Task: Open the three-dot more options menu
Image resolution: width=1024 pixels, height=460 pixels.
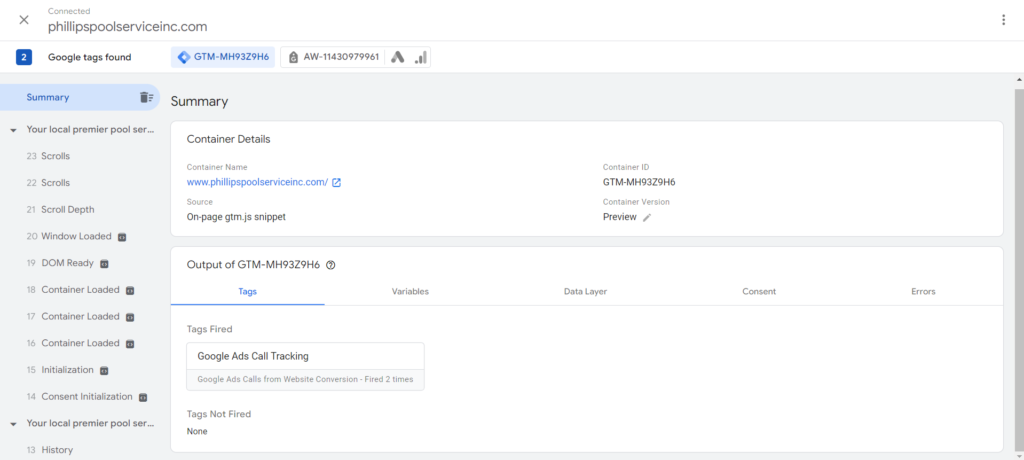Action: 1004,20
